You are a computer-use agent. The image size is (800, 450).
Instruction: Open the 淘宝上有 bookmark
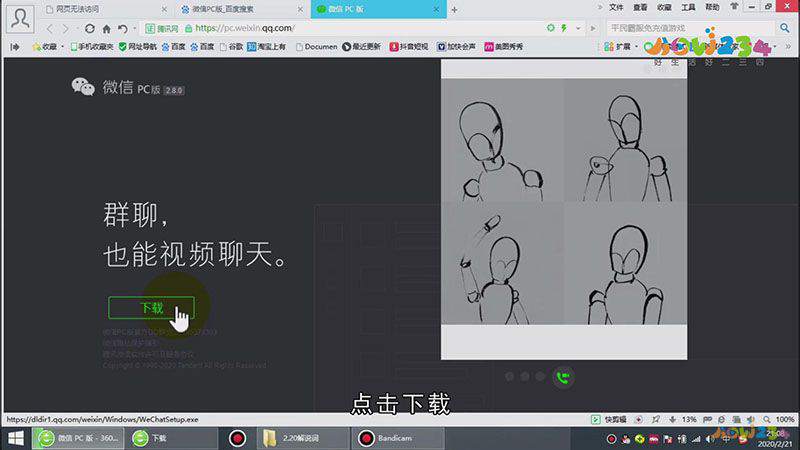point(266,46)
